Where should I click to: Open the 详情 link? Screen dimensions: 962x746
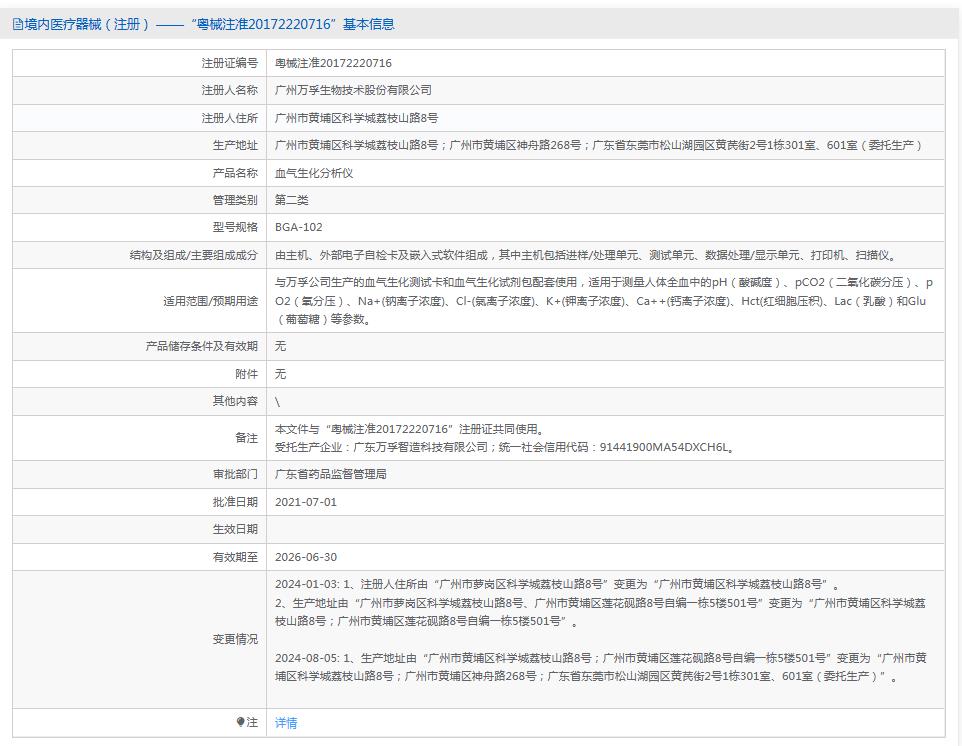(x=286, y=723)
